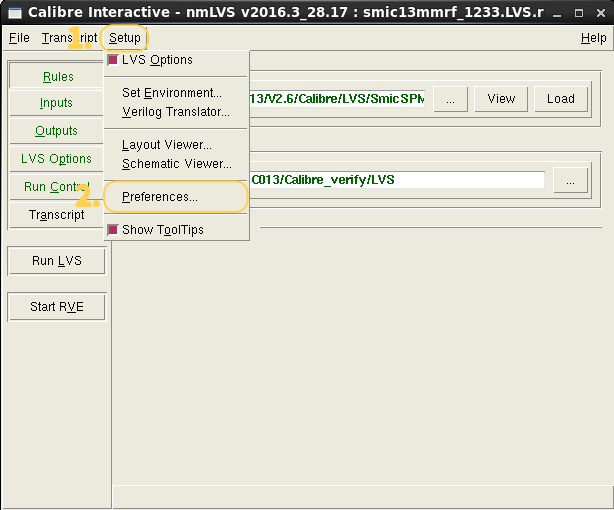Switch to the Rules panel
The width and height of the screenshot is (614, 510).
click(57, 77)
